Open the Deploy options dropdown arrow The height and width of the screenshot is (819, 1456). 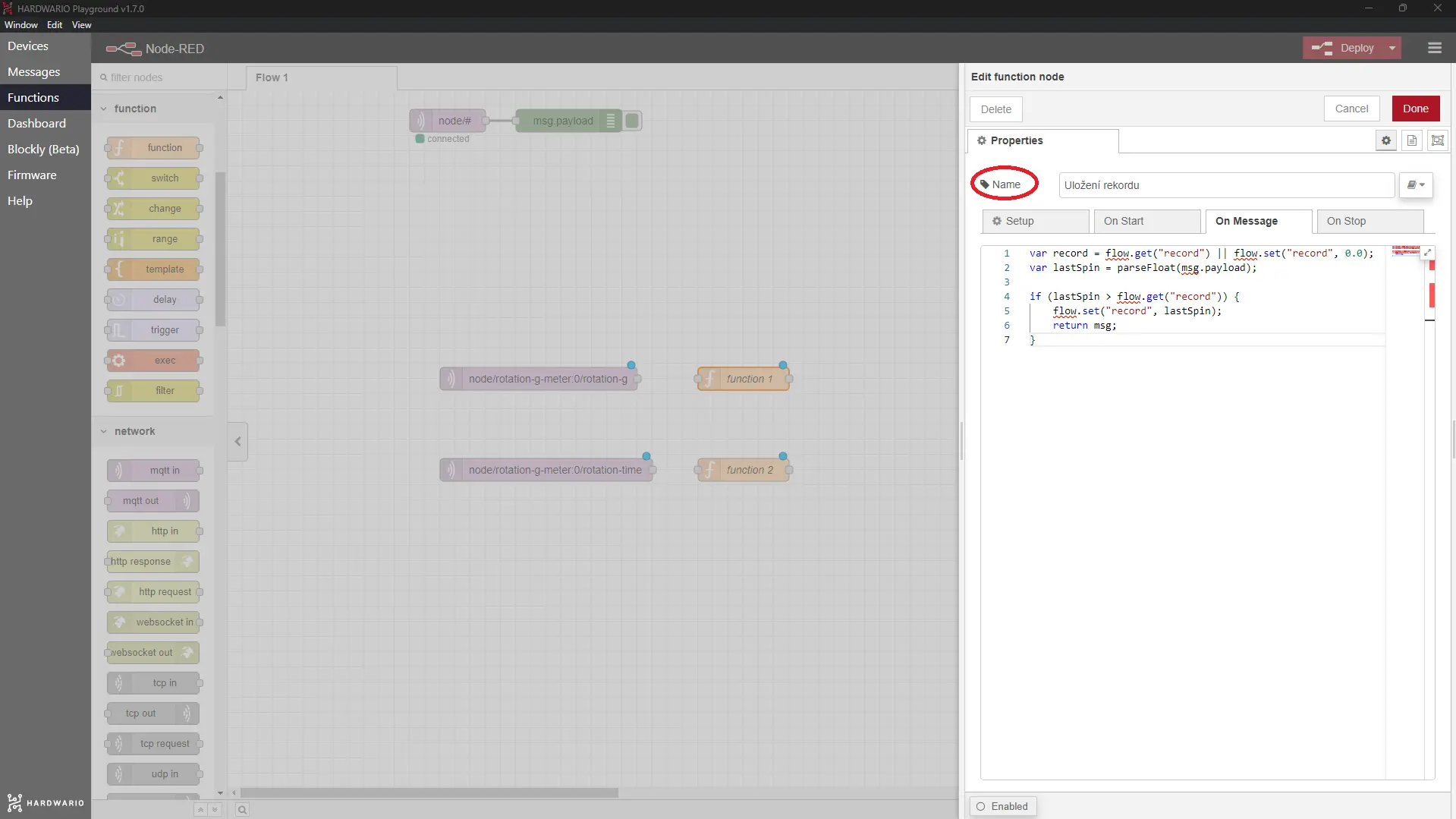click(x=1392, y=48)
